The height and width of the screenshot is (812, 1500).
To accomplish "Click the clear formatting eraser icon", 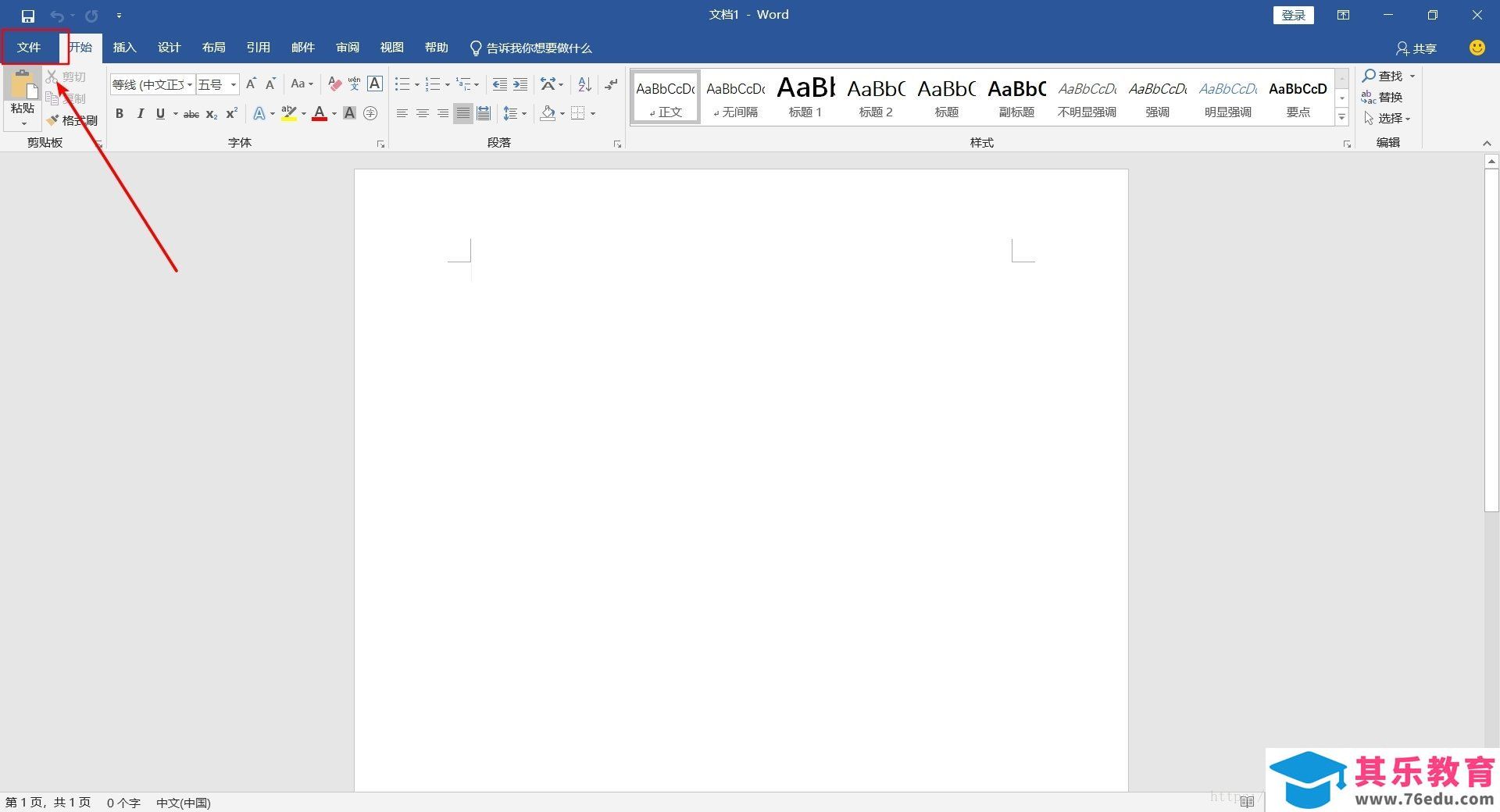I will pyautogui.click(x=334, y=84).
